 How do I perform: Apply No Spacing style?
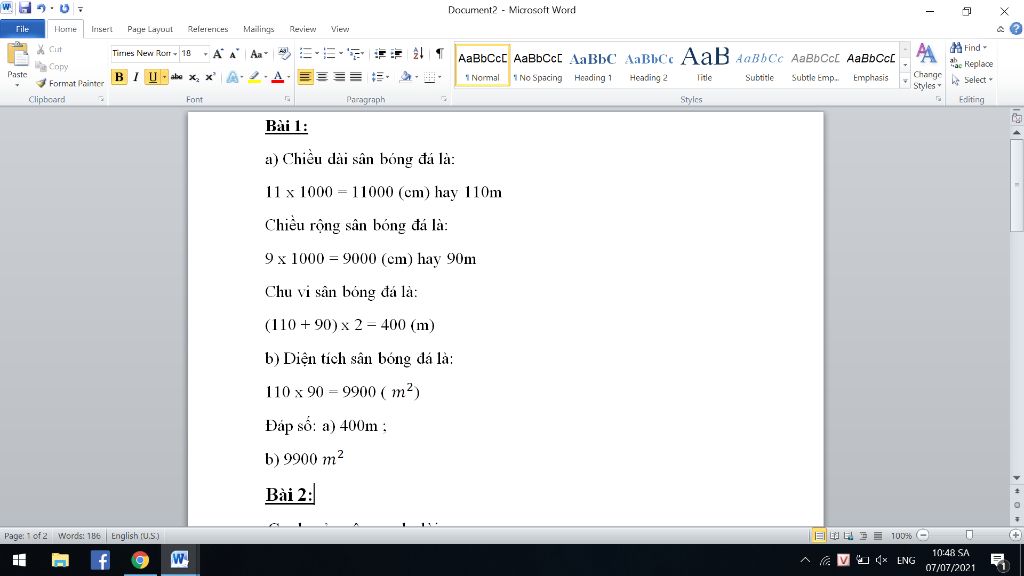click(537, 65)
